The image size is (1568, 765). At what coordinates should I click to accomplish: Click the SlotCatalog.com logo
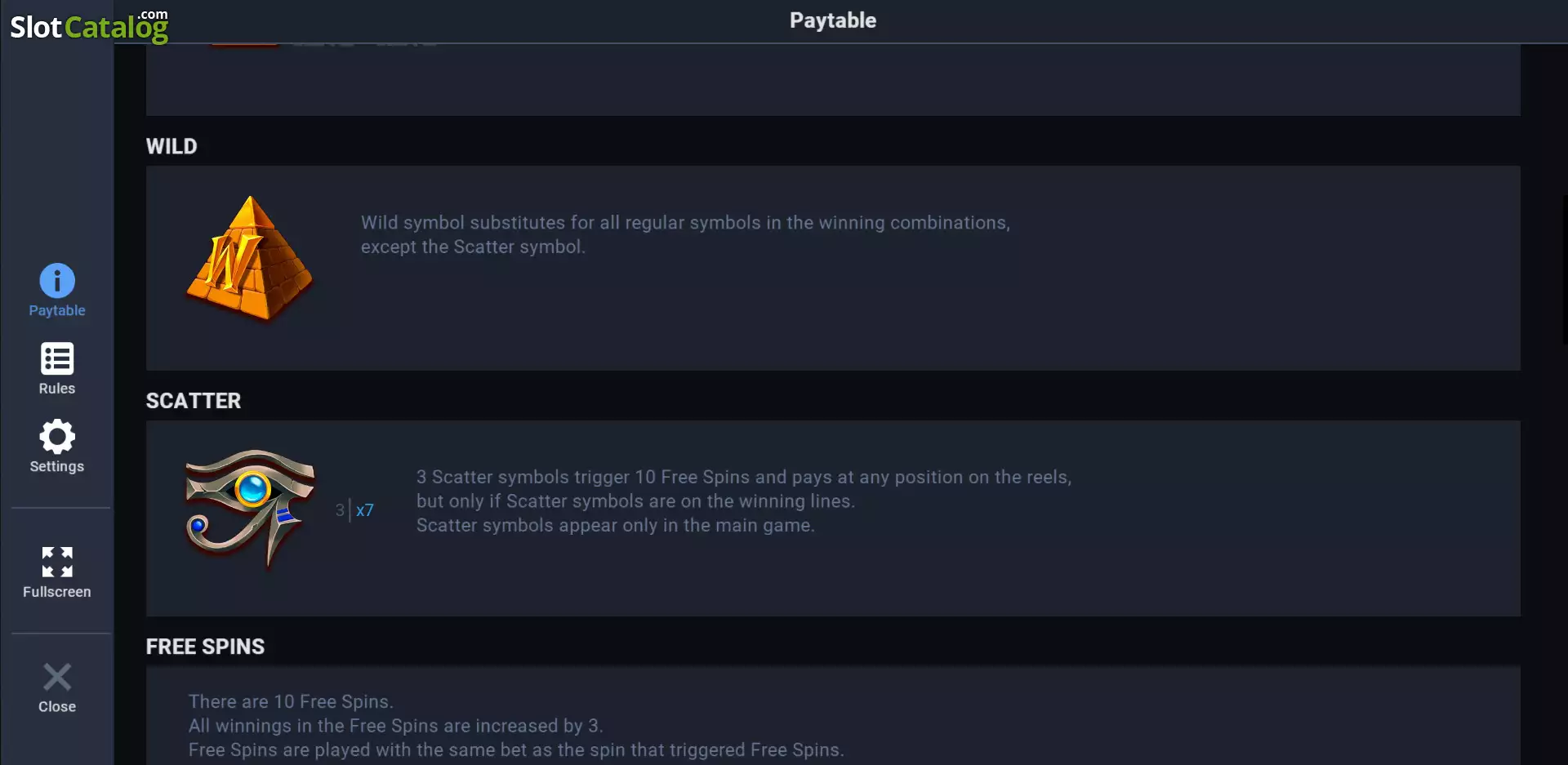(89, 25)
